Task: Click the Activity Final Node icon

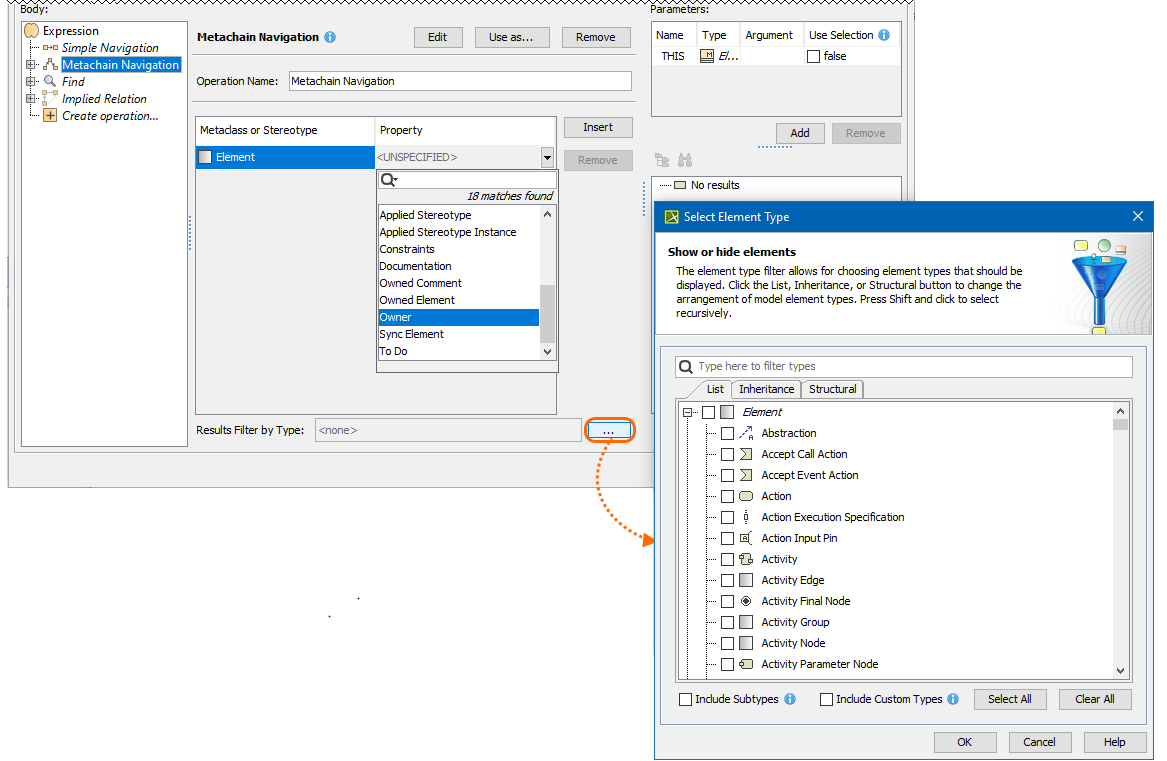Action: 746,601
